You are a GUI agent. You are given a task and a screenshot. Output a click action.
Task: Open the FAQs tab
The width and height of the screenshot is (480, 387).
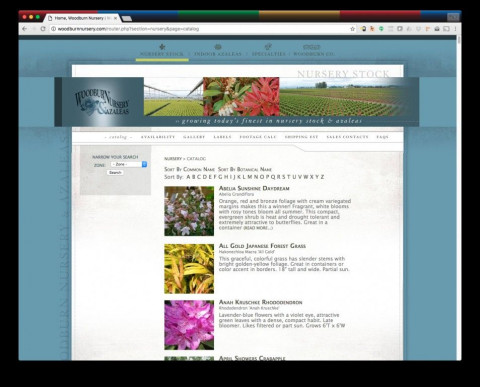(x=382, y=137)
